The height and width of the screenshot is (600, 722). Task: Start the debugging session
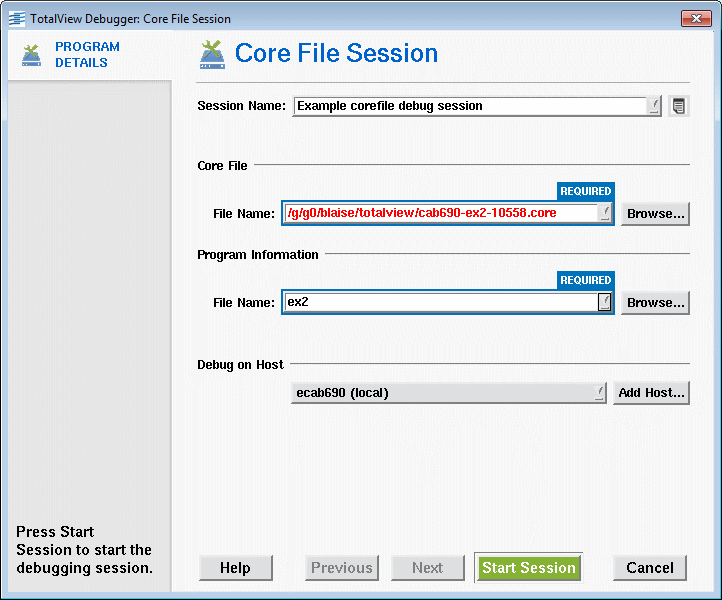(529, 568)
